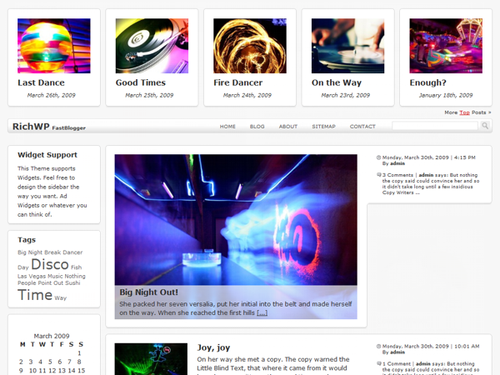Screen dimensions: 500x375
Task: Select the Music tag
Action: (x=55, y=276)
